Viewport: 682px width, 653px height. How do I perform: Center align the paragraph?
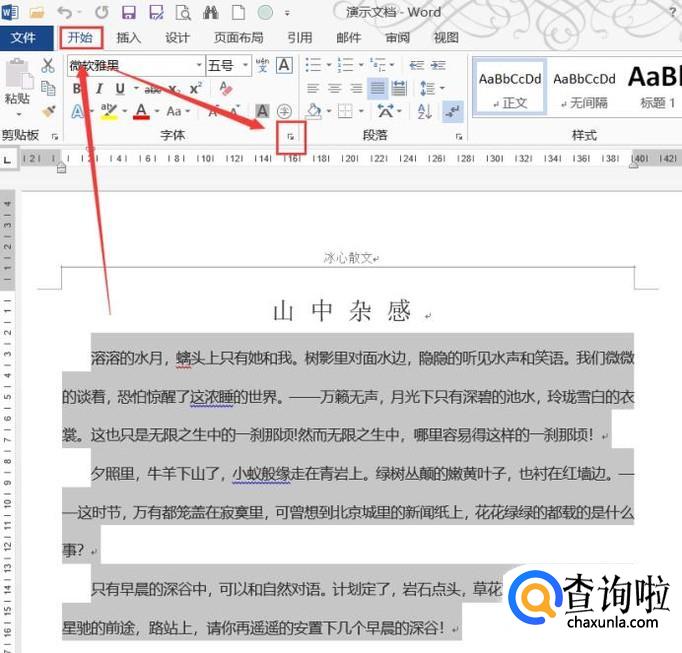point(334,89)
